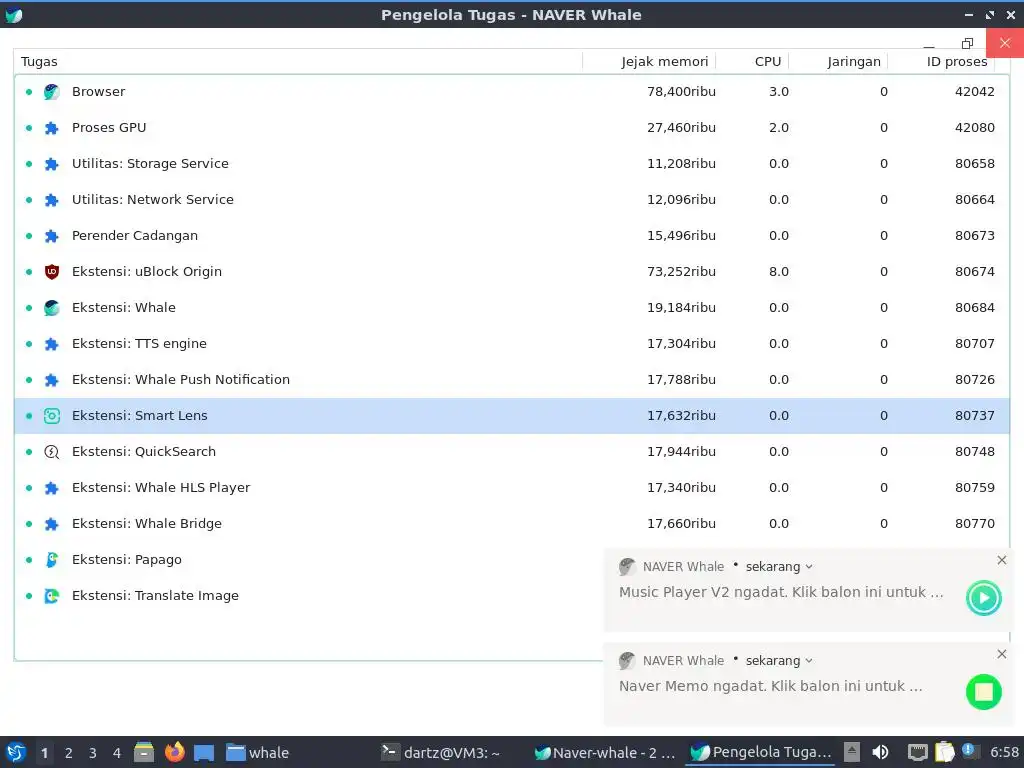Image resolution: width=1024 pixels, height=768 pixels.
Task: Expand the Music Player notification chevron
Action: pos(809,567)
